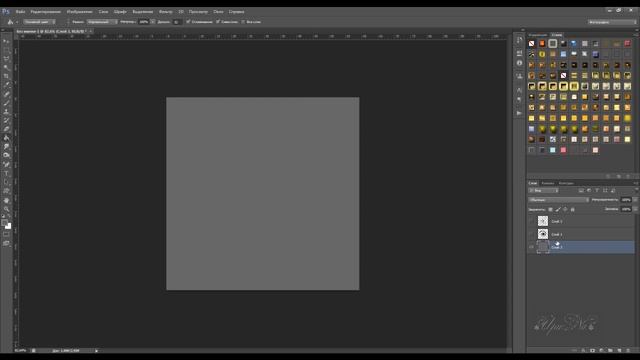The image size is (640, 360).
Task: Select the Eyedropper tool
Action: 7,85
